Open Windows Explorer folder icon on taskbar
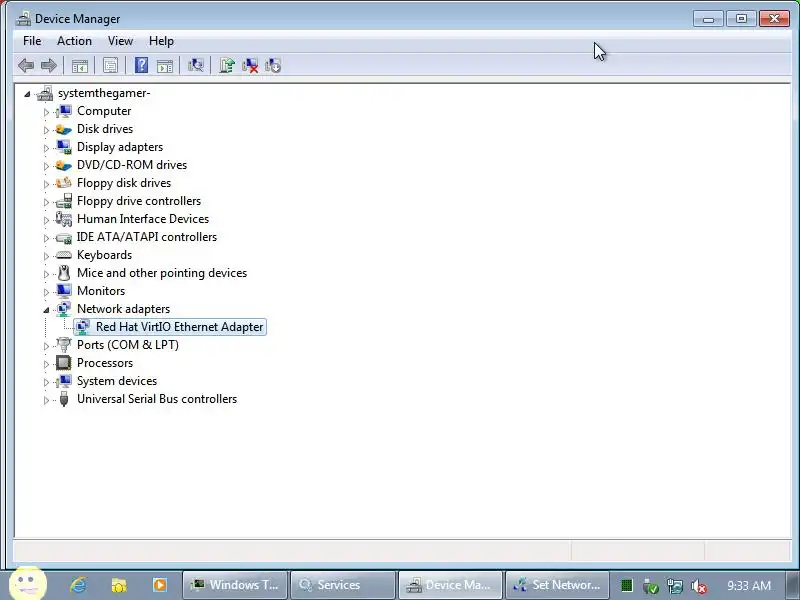The image size is (800, 600). pos(119,585)
